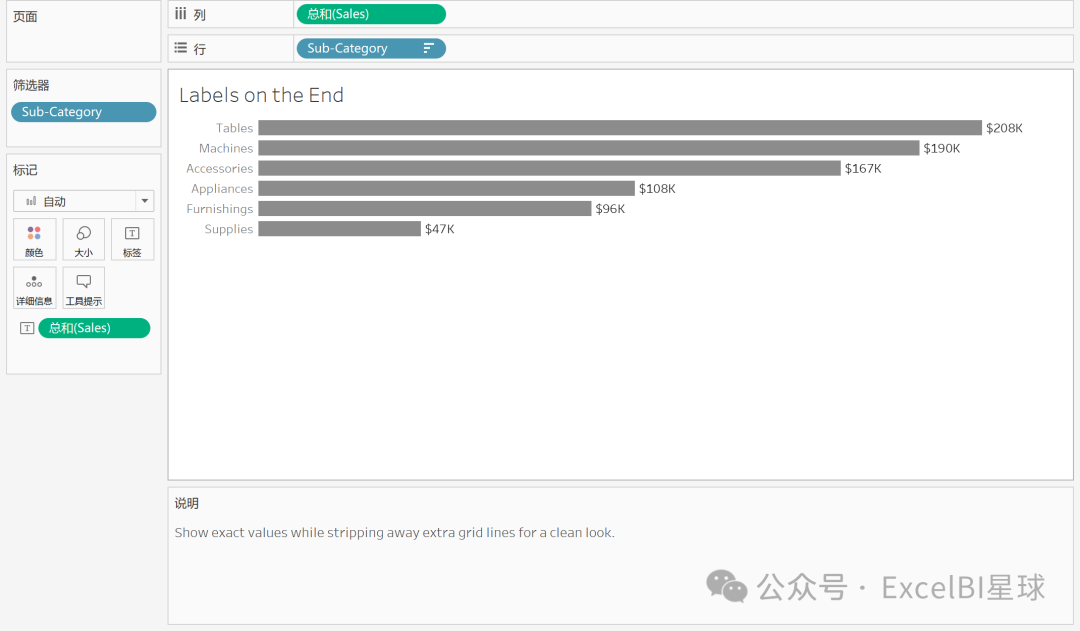Select the Sub-Category pill on Rows

point(360,48)
